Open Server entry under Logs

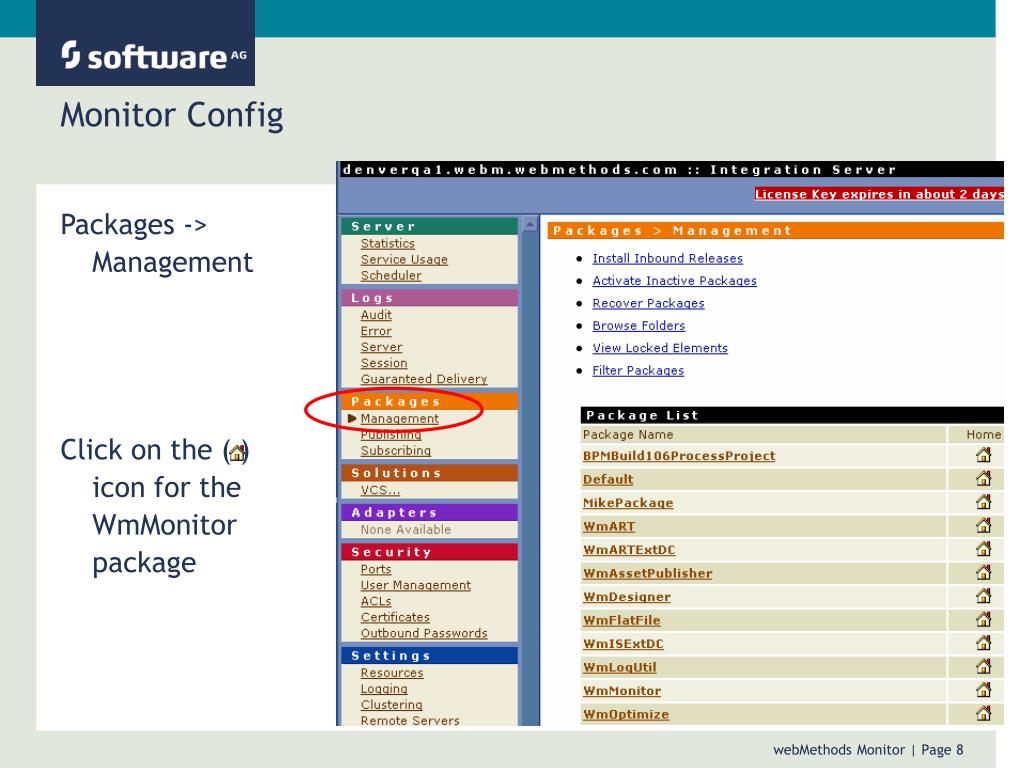[381, 347]
